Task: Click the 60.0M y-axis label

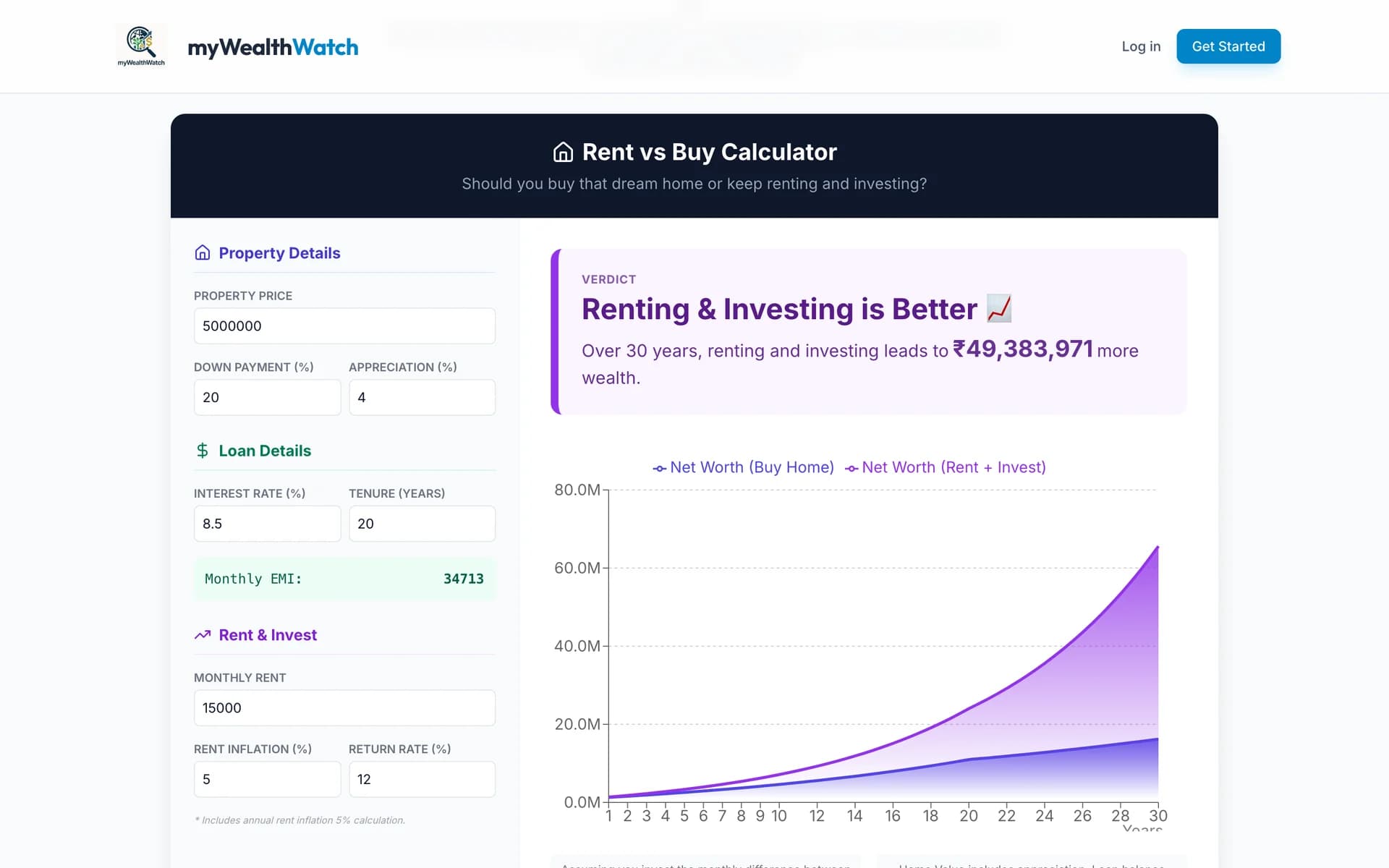Action: 577,568
